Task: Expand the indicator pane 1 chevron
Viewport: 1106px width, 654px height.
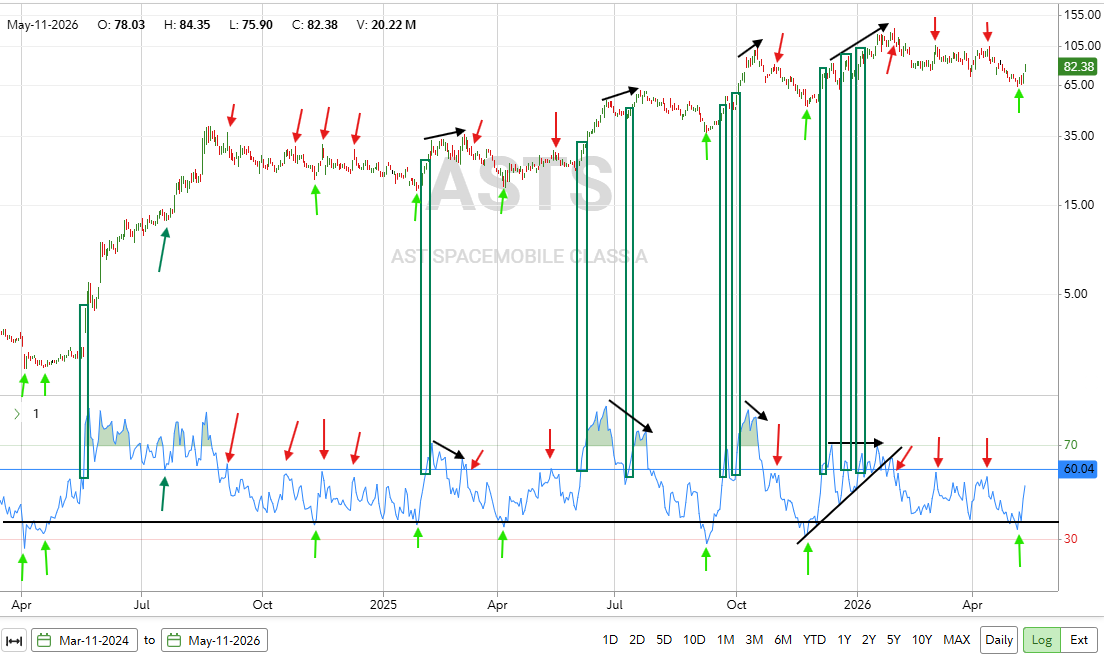Action: click(17, 414)
